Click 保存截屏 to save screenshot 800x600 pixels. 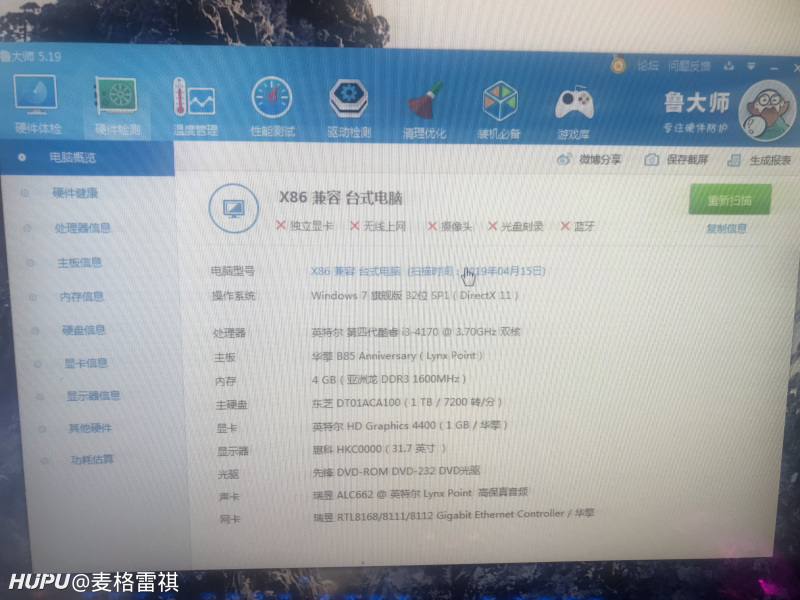pos(676,160)
